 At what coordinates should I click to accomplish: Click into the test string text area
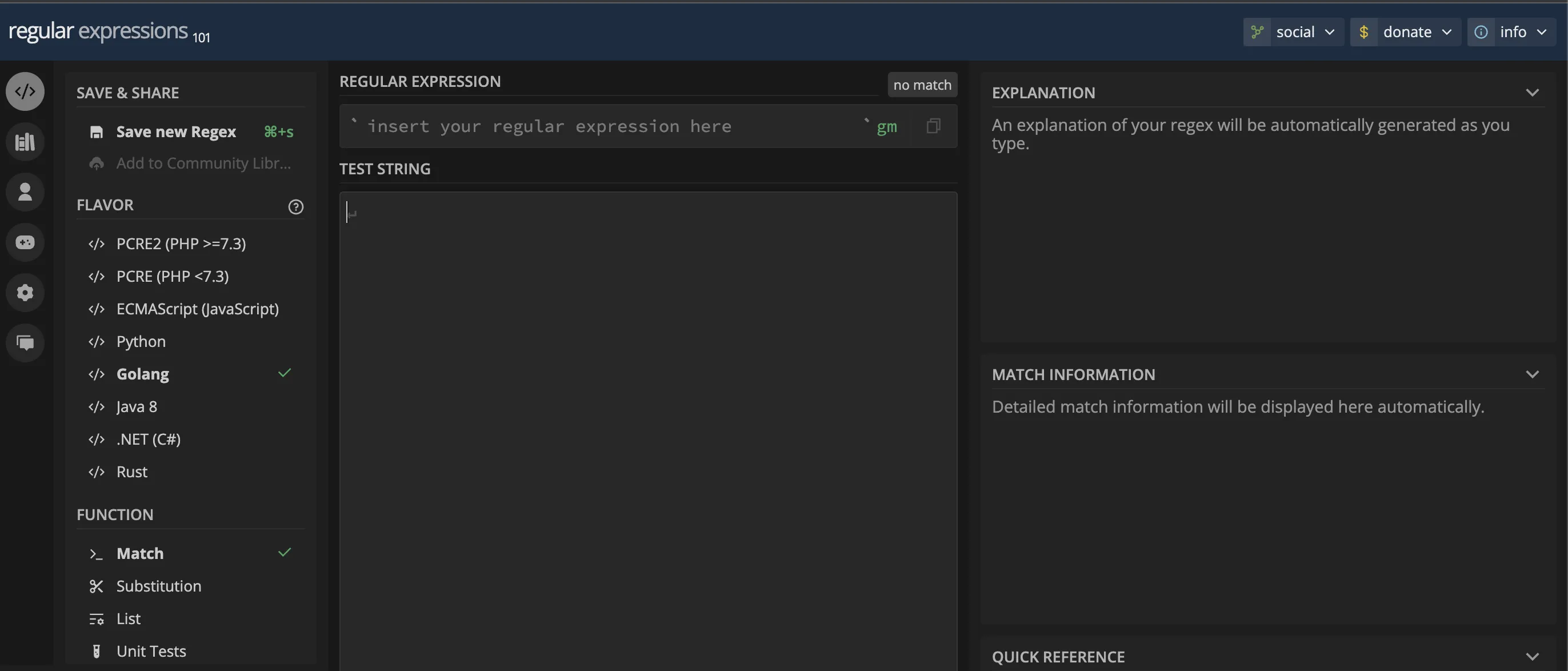(x=648, y=431)
